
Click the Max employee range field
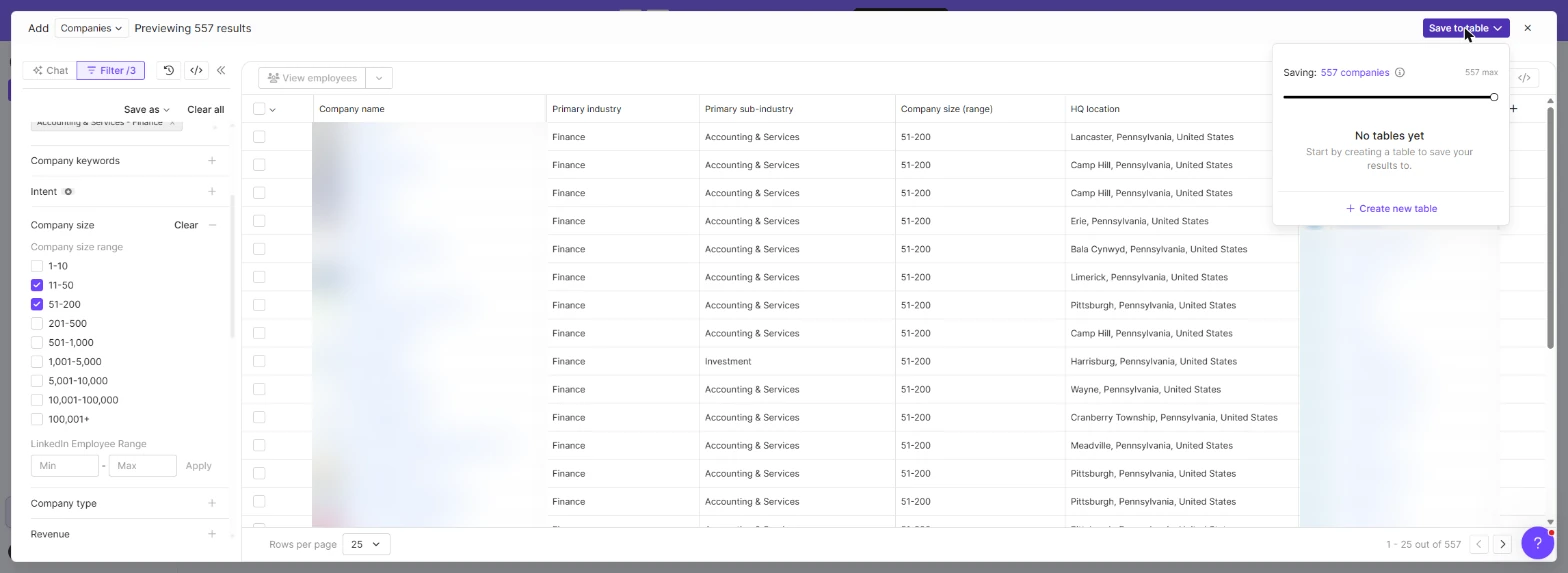click(x=142, y=465)
